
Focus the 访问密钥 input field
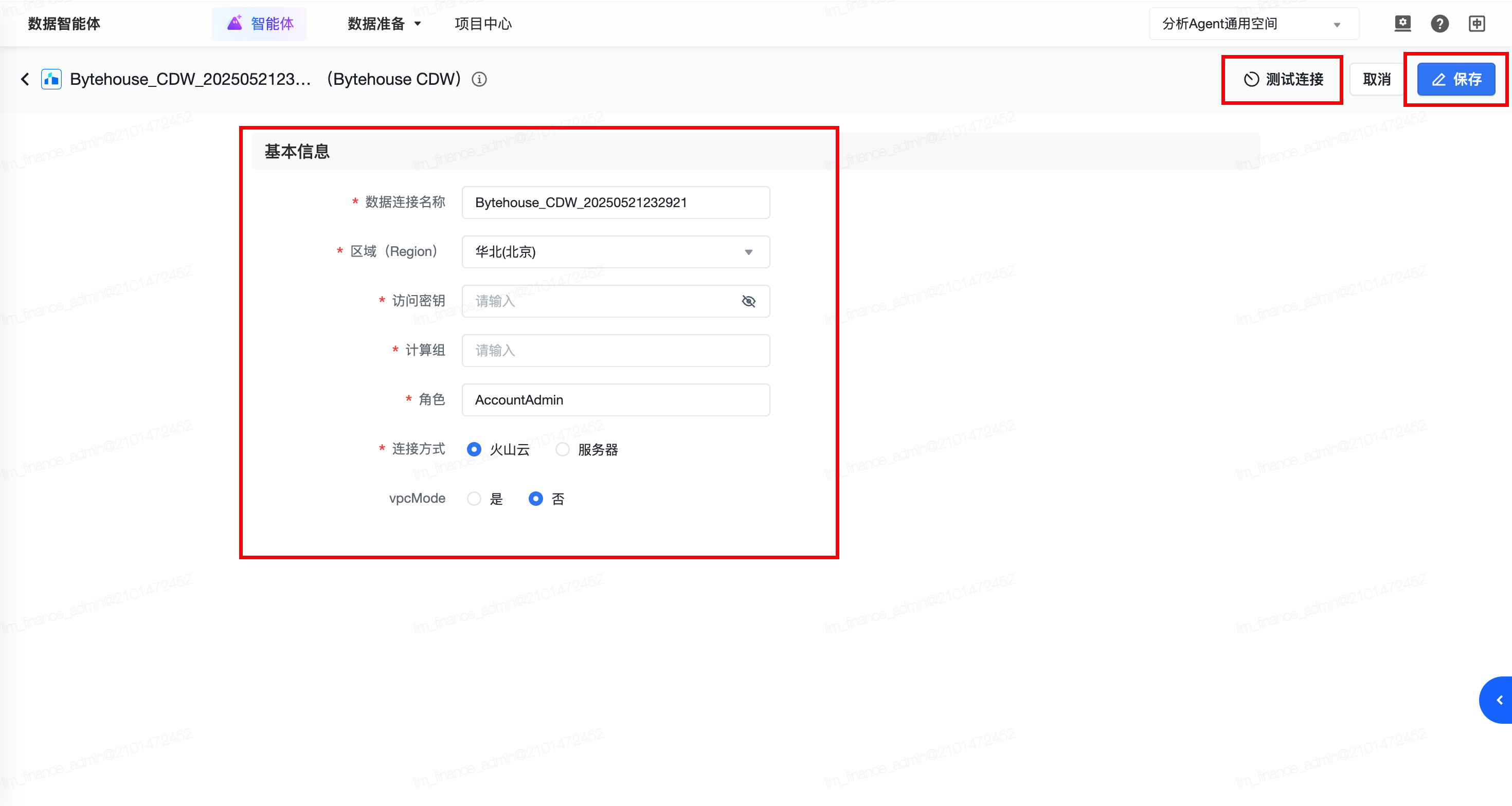coord(616,301)
